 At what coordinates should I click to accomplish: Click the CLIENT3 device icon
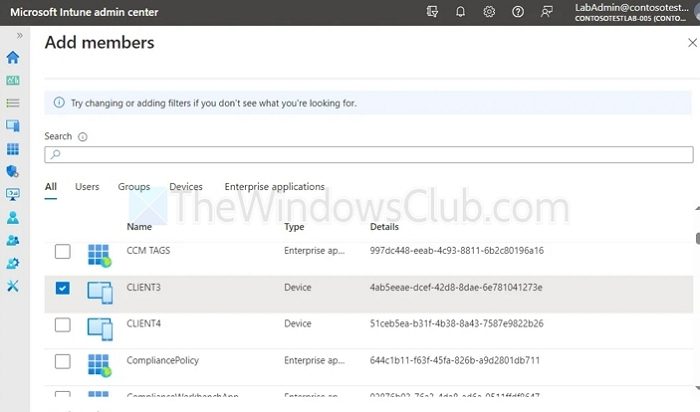pos(100,292)
